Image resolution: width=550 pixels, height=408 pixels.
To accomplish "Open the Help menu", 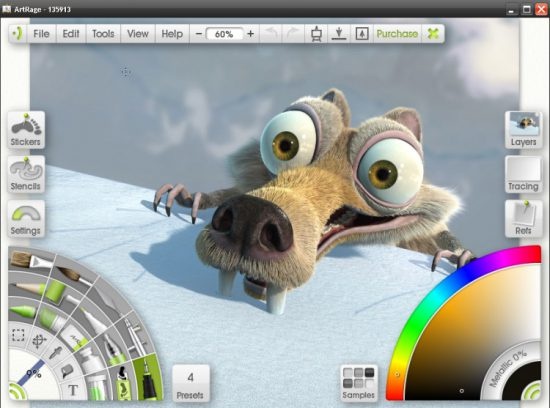I will 172,34.
